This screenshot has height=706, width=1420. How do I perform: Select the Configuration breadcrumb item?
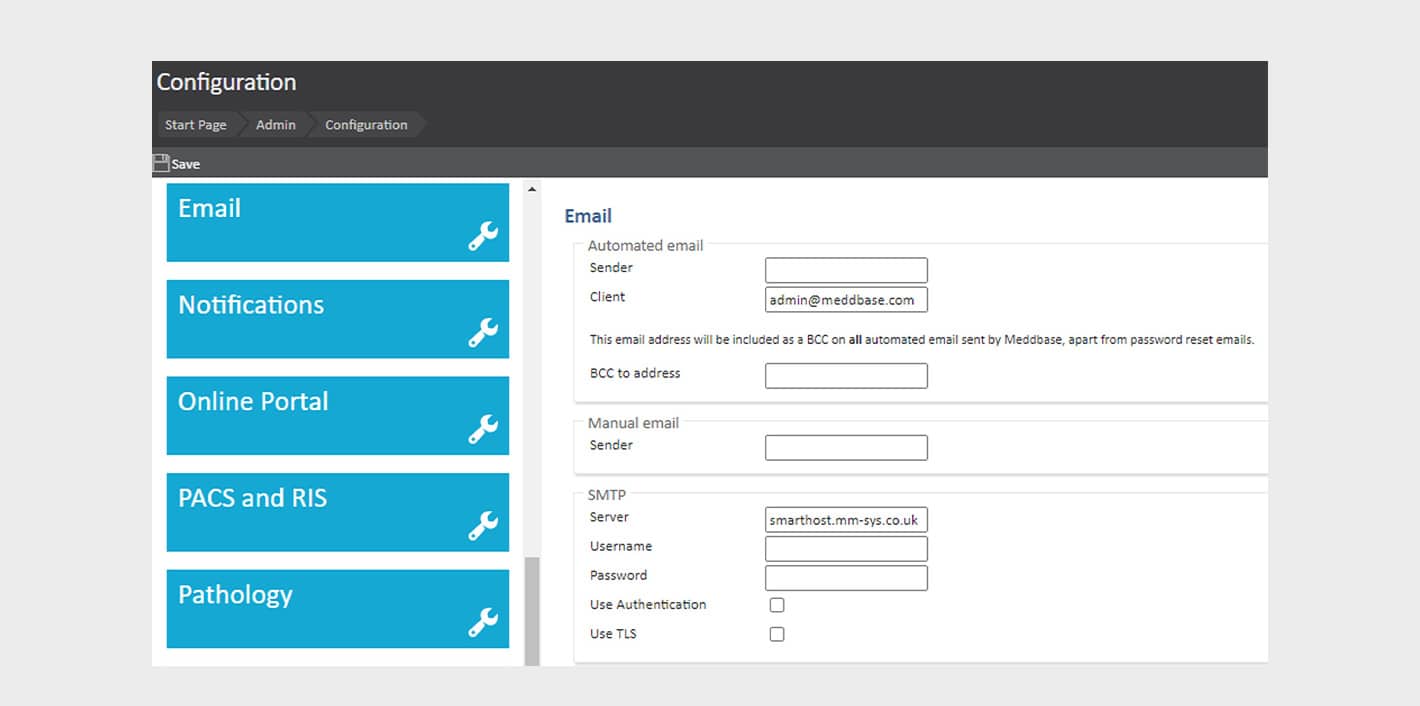point(366,125)
